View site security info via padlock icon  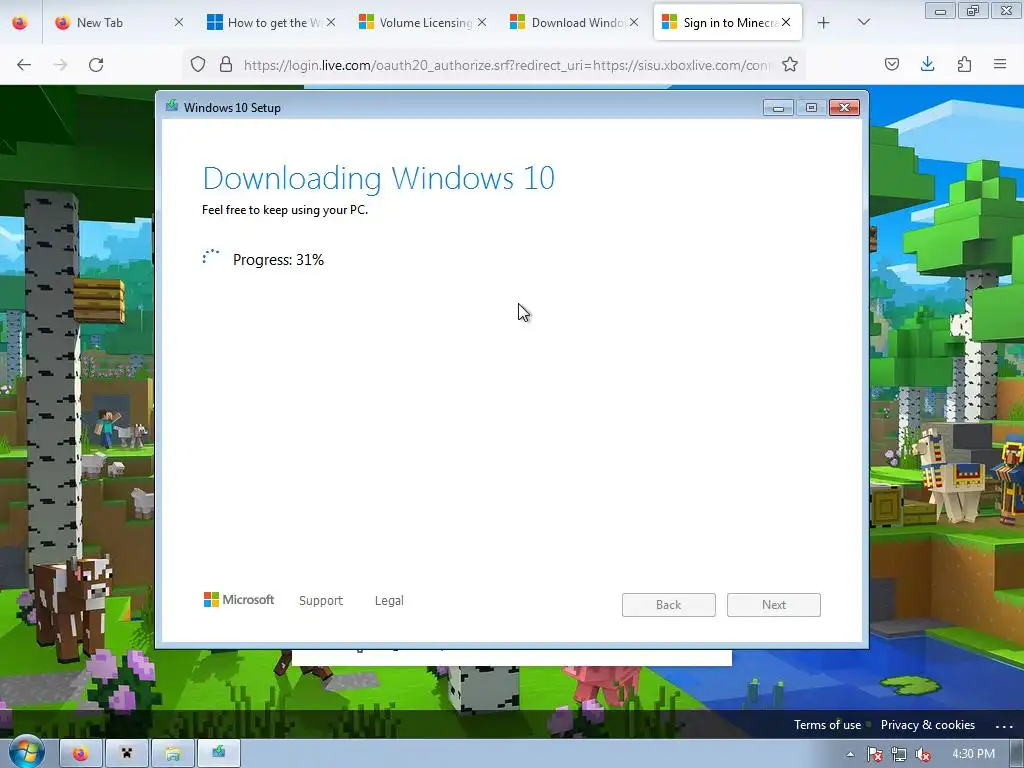(226, 64)
